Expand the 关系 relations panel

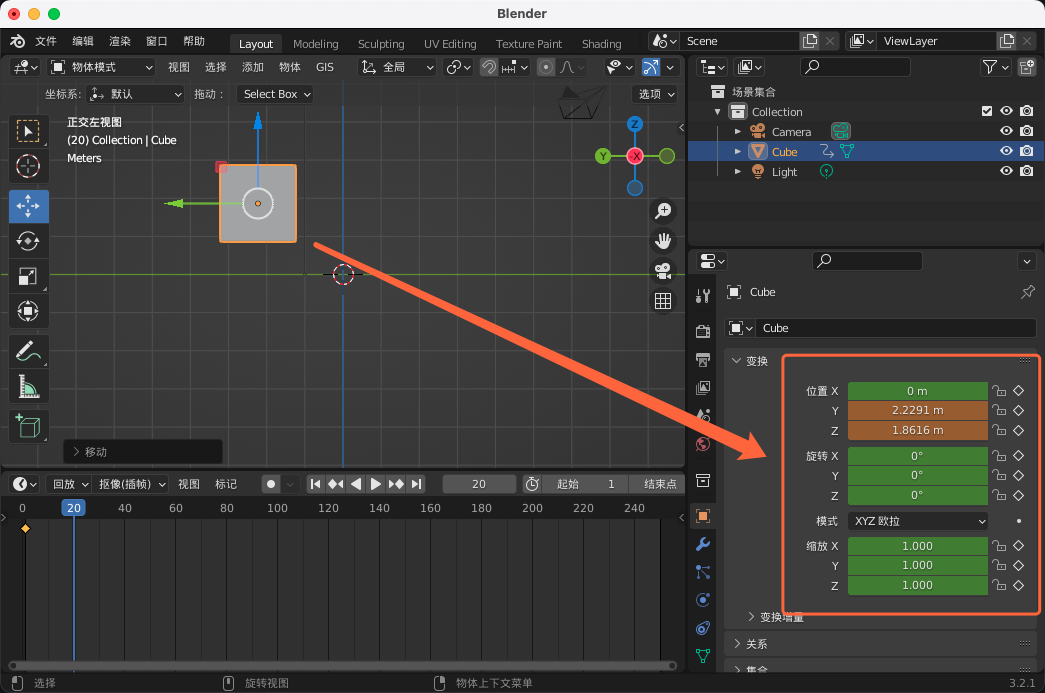(x=737, y=644)
